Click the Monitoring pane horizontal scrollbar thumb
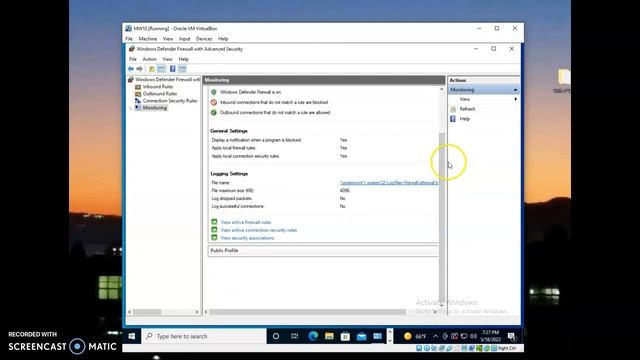Image resolution: width=640 pixels, height=360 pixels. (308, 312)
